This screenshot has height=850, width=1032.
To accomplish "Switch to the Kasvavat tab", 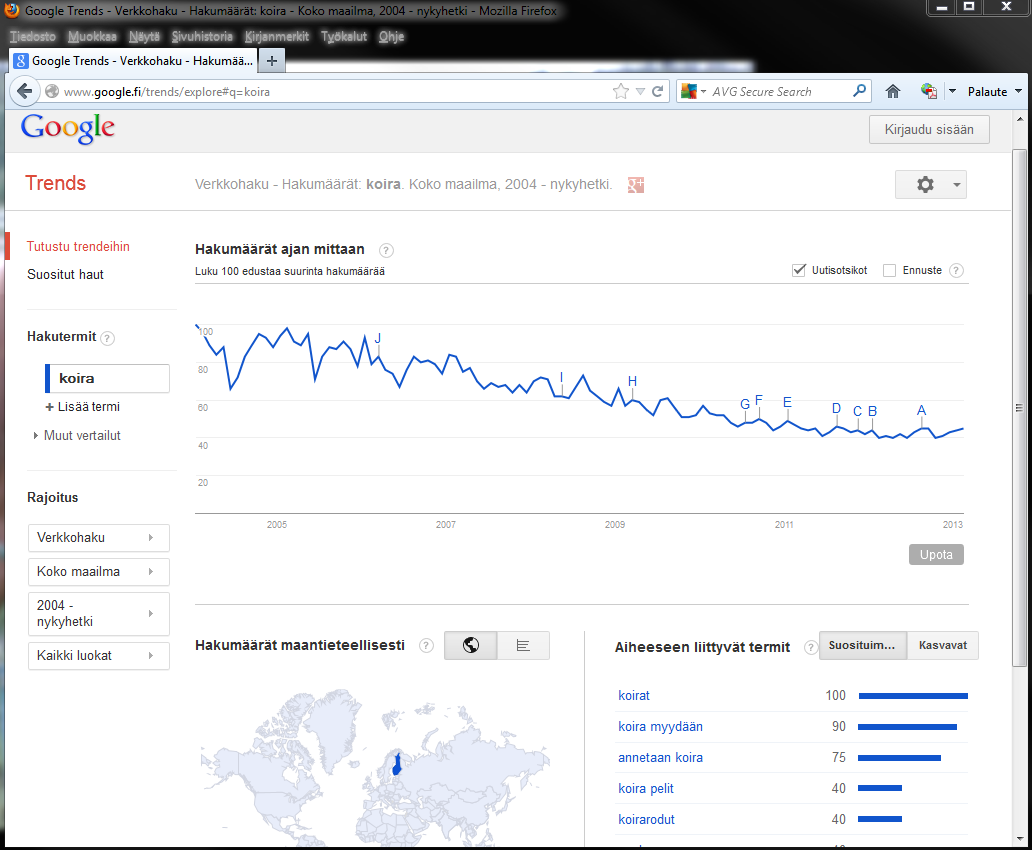I will (942, 645).
